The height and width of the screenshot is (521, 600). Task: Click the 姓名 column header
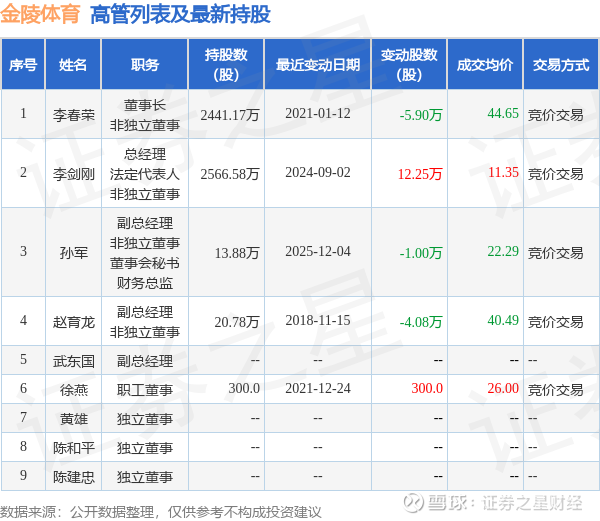(73, 65)
